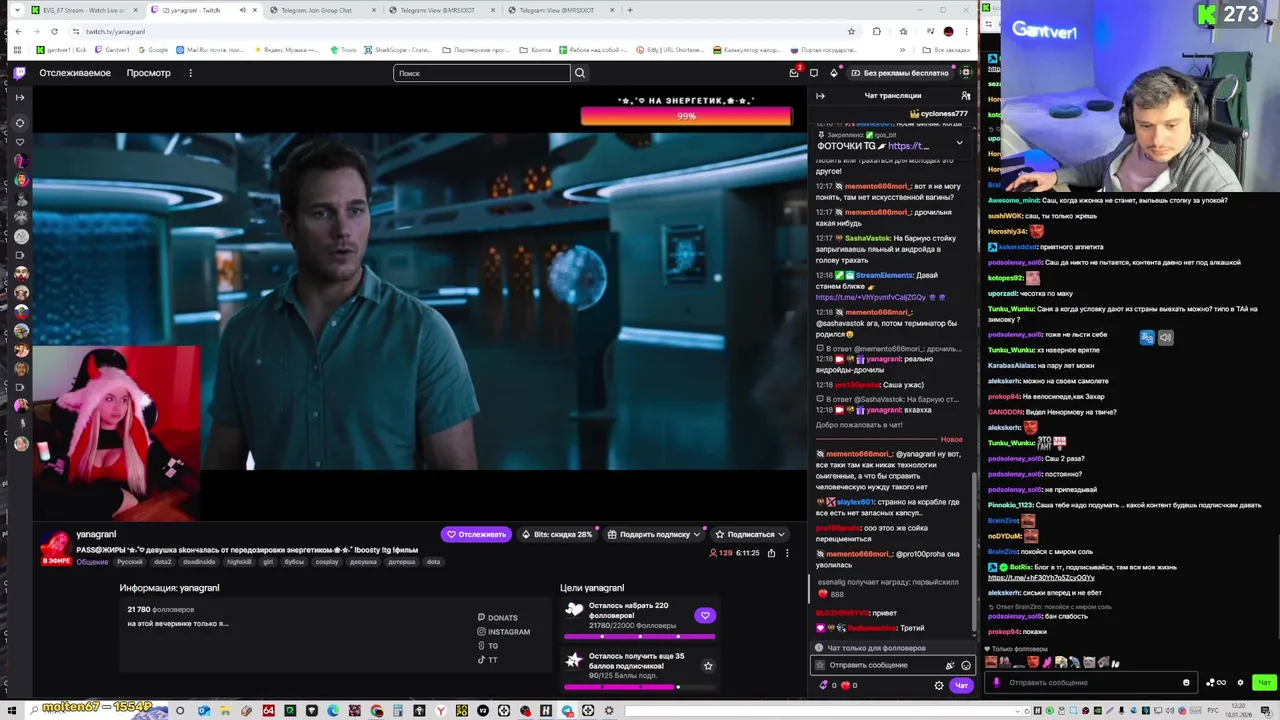Click the dota2 stream tag
Viewport: 1280px width, 720px height.
[162, 562]
